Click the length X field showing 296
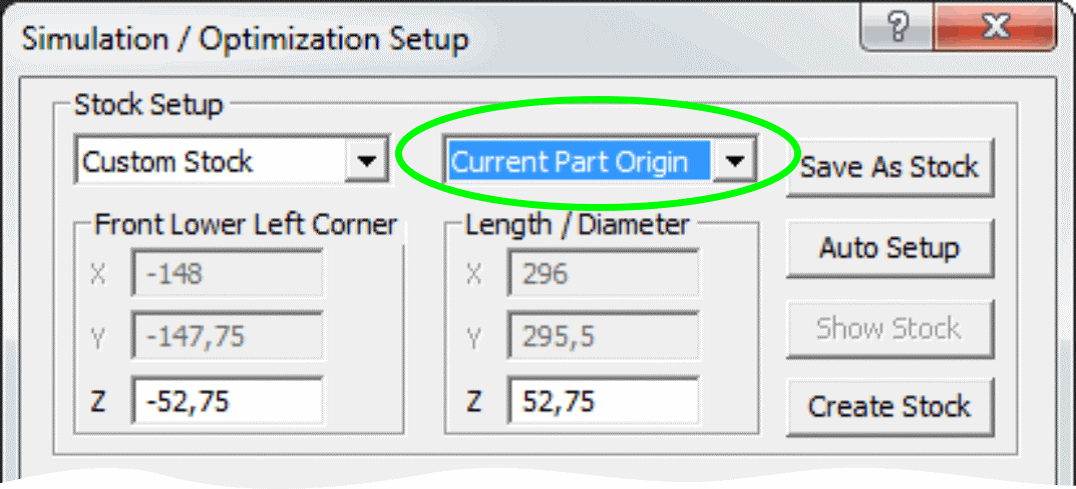1076x489 pixels. pyautogui.click(x=603, y=274)
